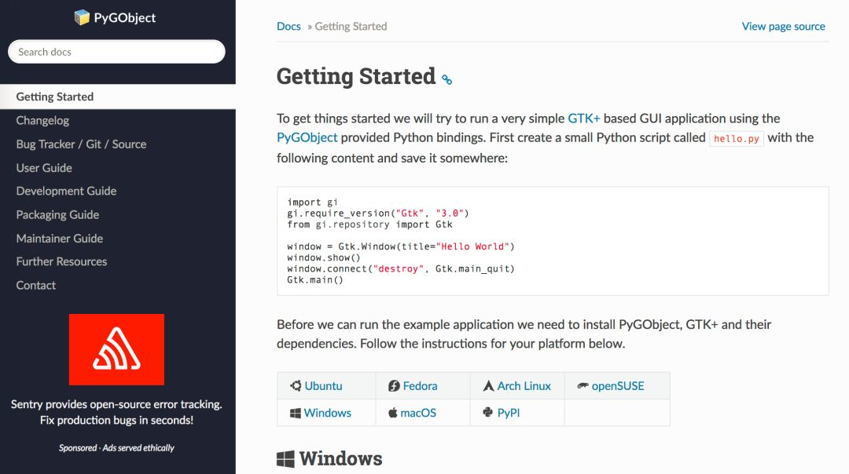Click the View page source link
Image resolution: width=849 pixels, height=474 pixels.
[x=783, y=26]
